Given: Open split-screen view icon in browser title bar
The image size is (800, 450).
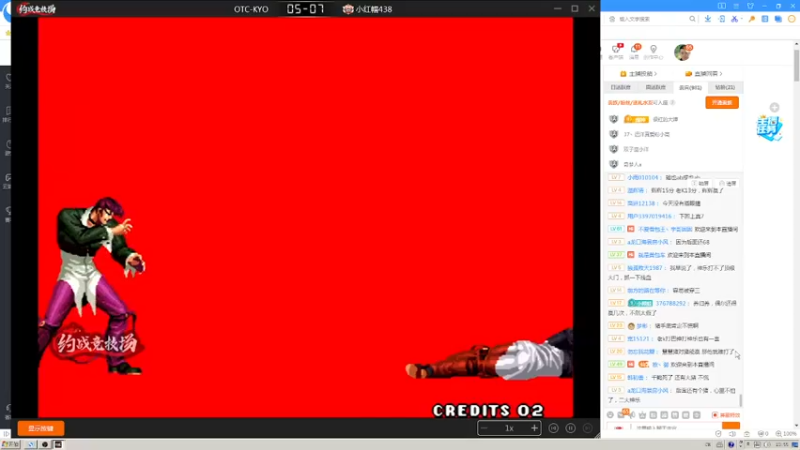Looking at the screenshot, I should [x=721, y=6].
